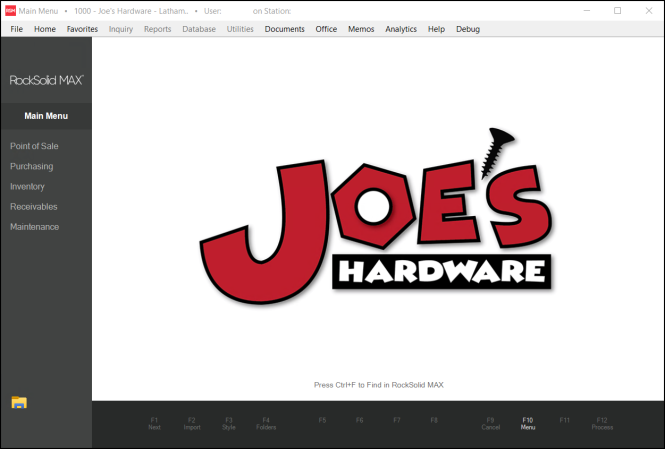Open the Documents menu
Screen dimensions: 665x449
[285, 29]
